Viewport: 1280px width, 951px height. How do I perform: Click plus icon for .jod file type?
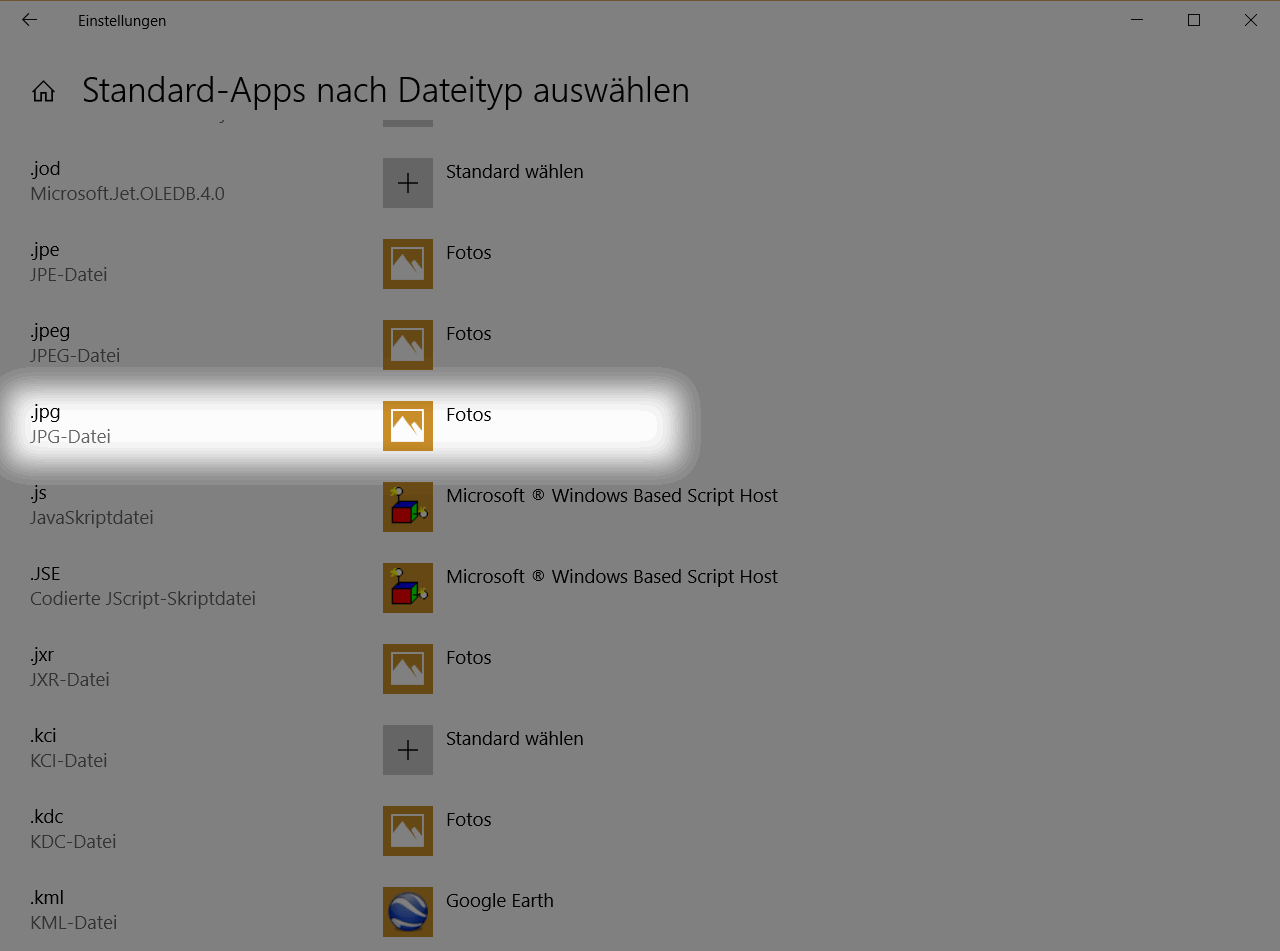point(408,183)
